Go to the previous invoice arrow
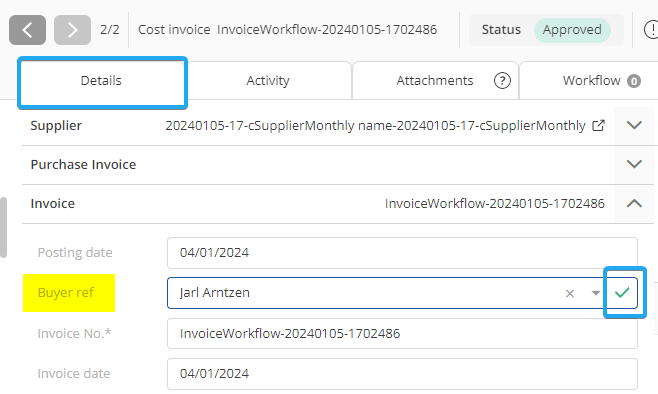Image resolution: width=658 pixels, height=394 pixels. coord(27,30)
